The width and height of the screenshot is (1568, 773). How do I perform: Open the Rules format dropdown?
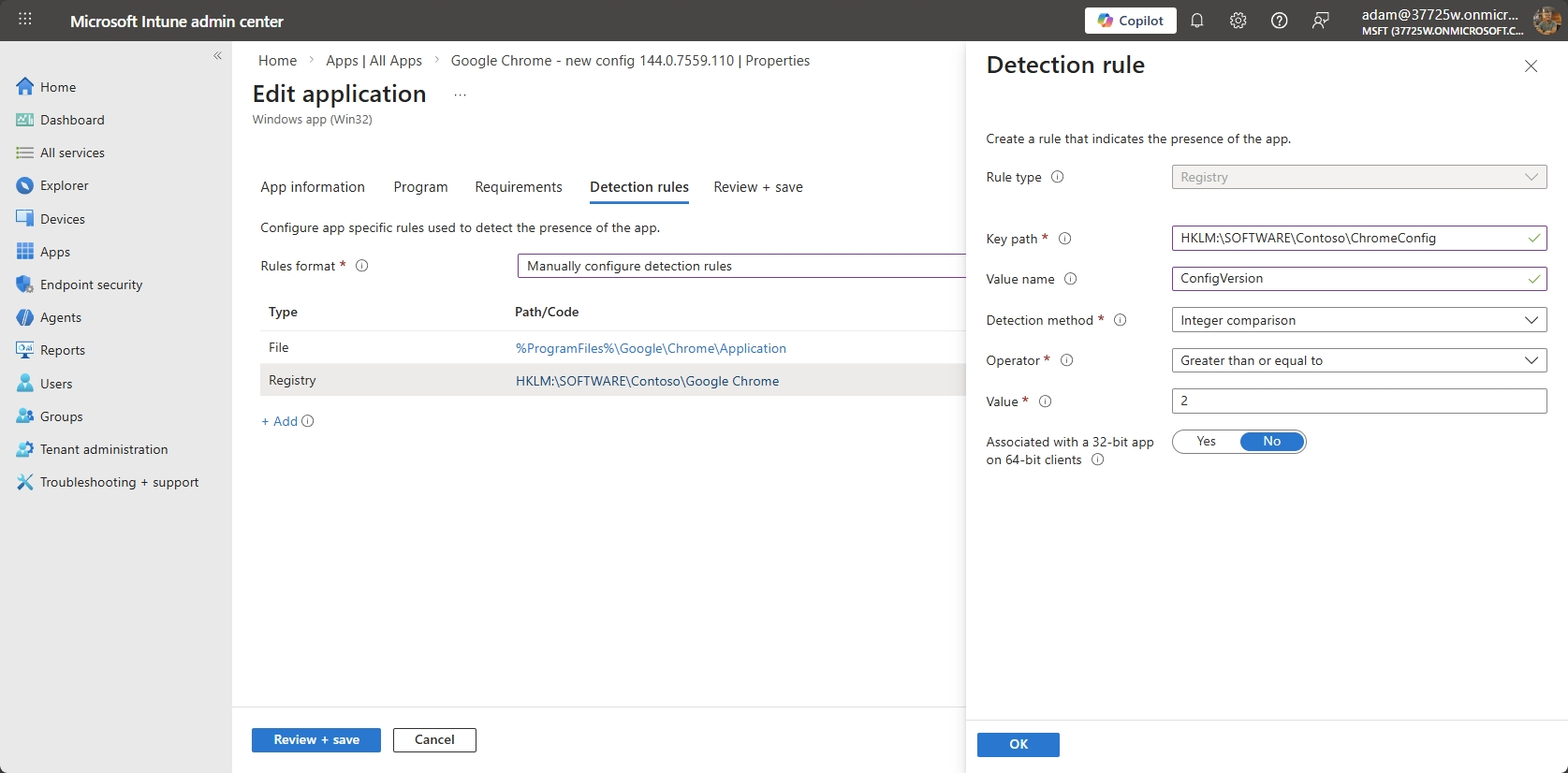click(740, 266)
